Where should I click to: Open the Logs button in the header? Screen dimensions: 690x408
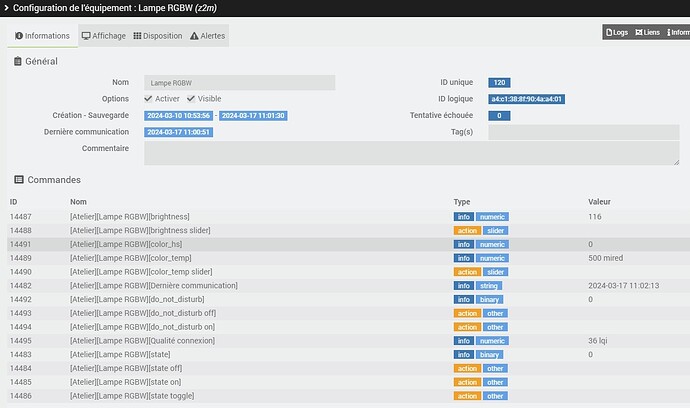618,33
